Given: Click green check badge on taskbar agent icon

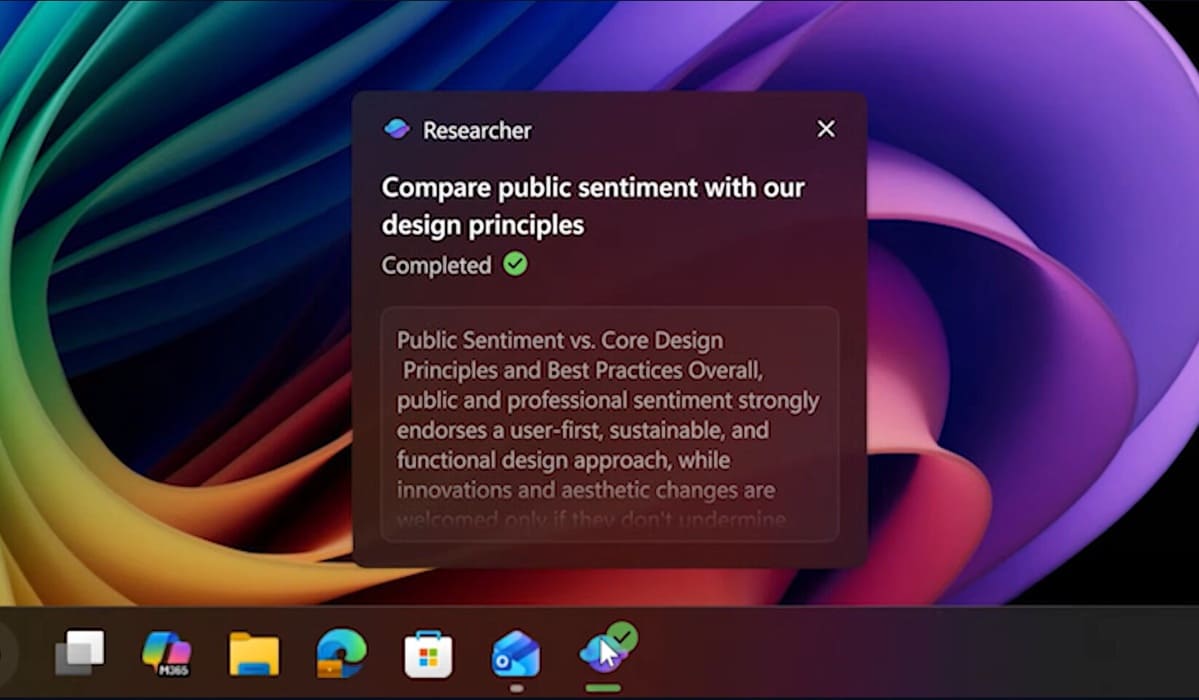Looking at the screenshot, I should pyautogui.click(x=623, y=636).
